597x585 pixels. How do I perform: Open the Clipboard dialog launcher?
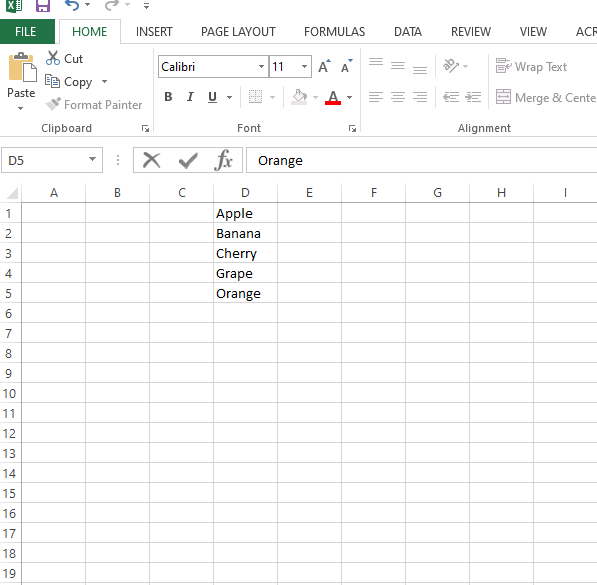(145, 129)
